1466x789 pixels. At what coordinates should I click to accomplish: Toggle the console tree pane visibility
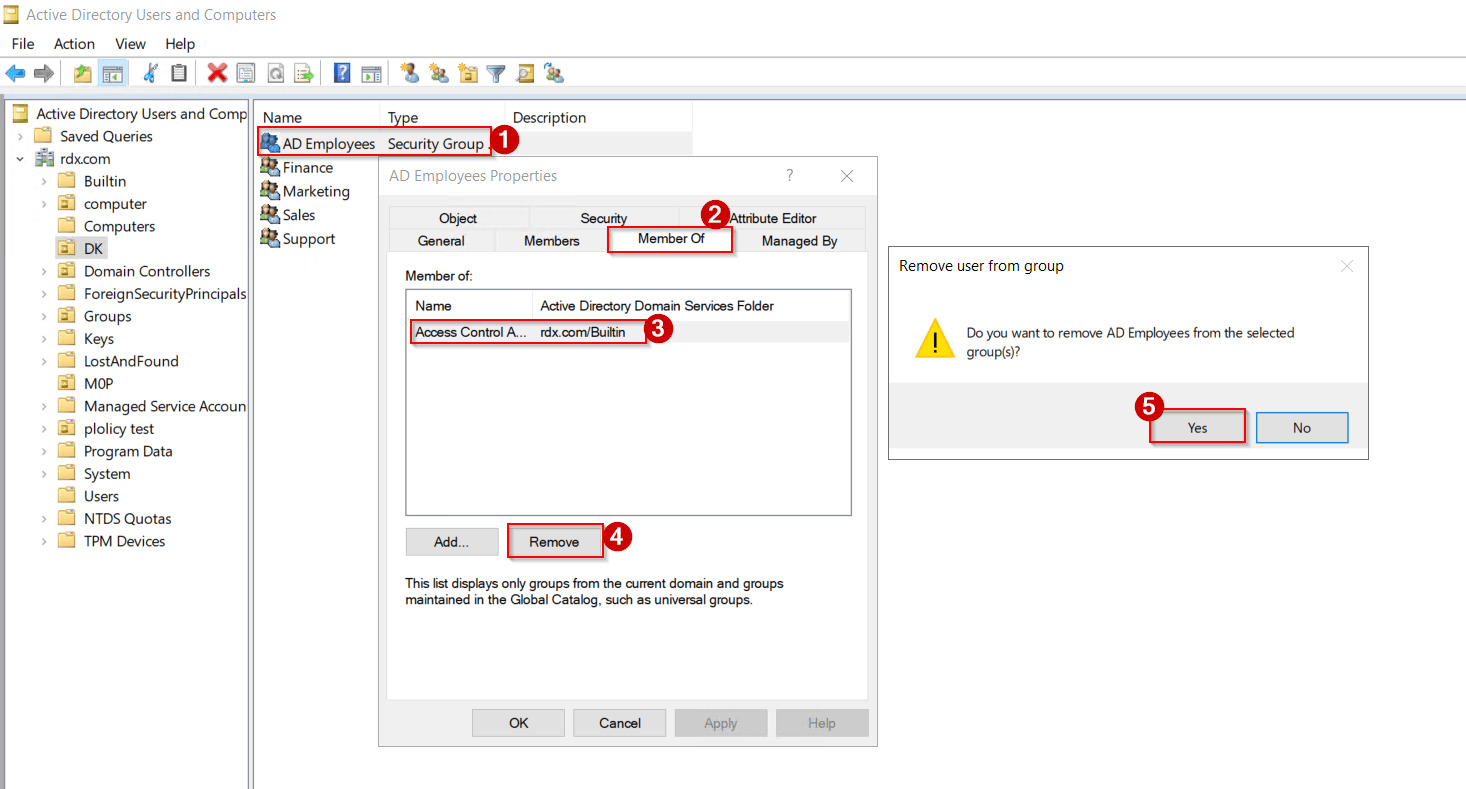click(x=112, y=73)
